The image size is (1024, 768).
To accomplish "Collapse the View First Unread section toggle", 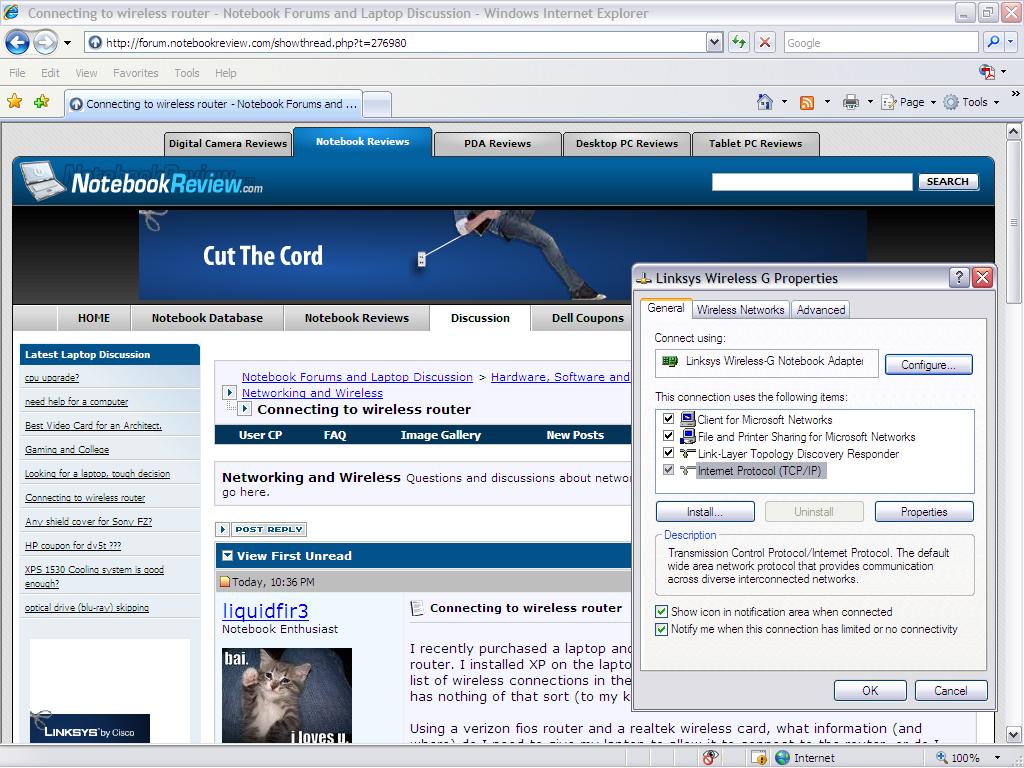I will click(x=227, y=556).
